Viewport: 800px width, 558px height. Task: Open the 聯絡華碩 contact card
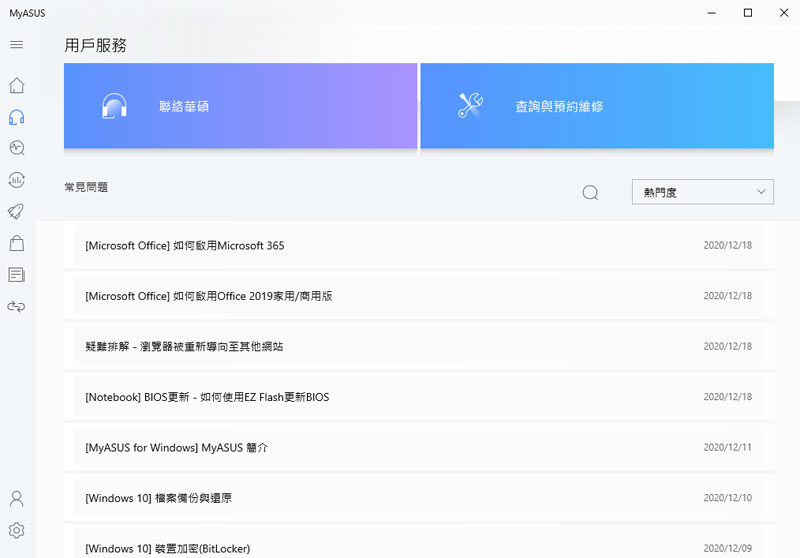tap(240, 106)
